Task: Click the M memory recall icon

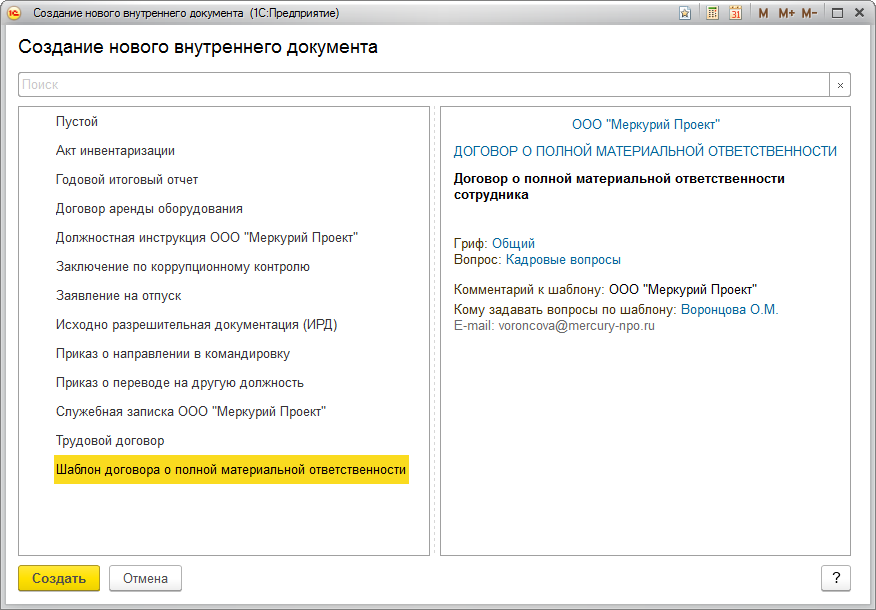Action: point(762,12)
